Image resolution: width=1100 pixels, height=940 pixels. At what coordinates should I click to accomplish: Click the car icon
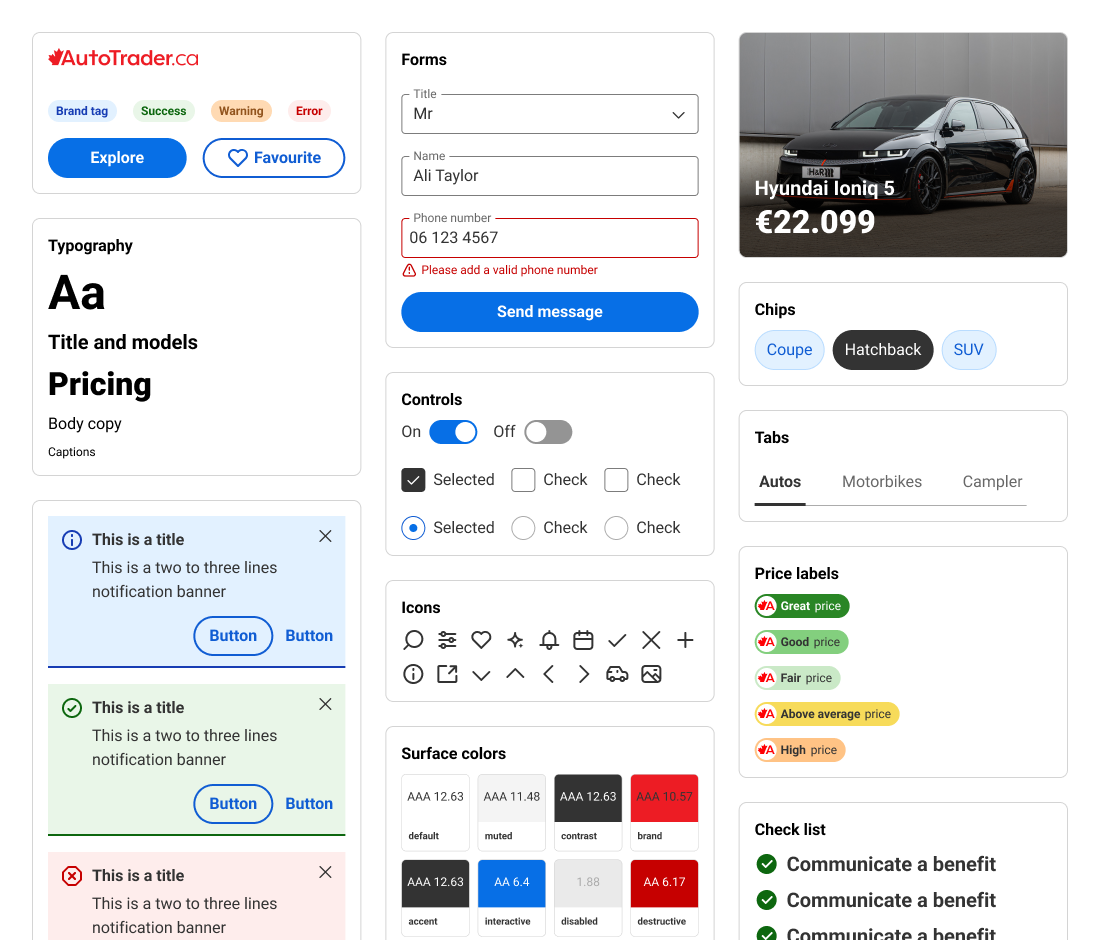click(x=617, y=674)
